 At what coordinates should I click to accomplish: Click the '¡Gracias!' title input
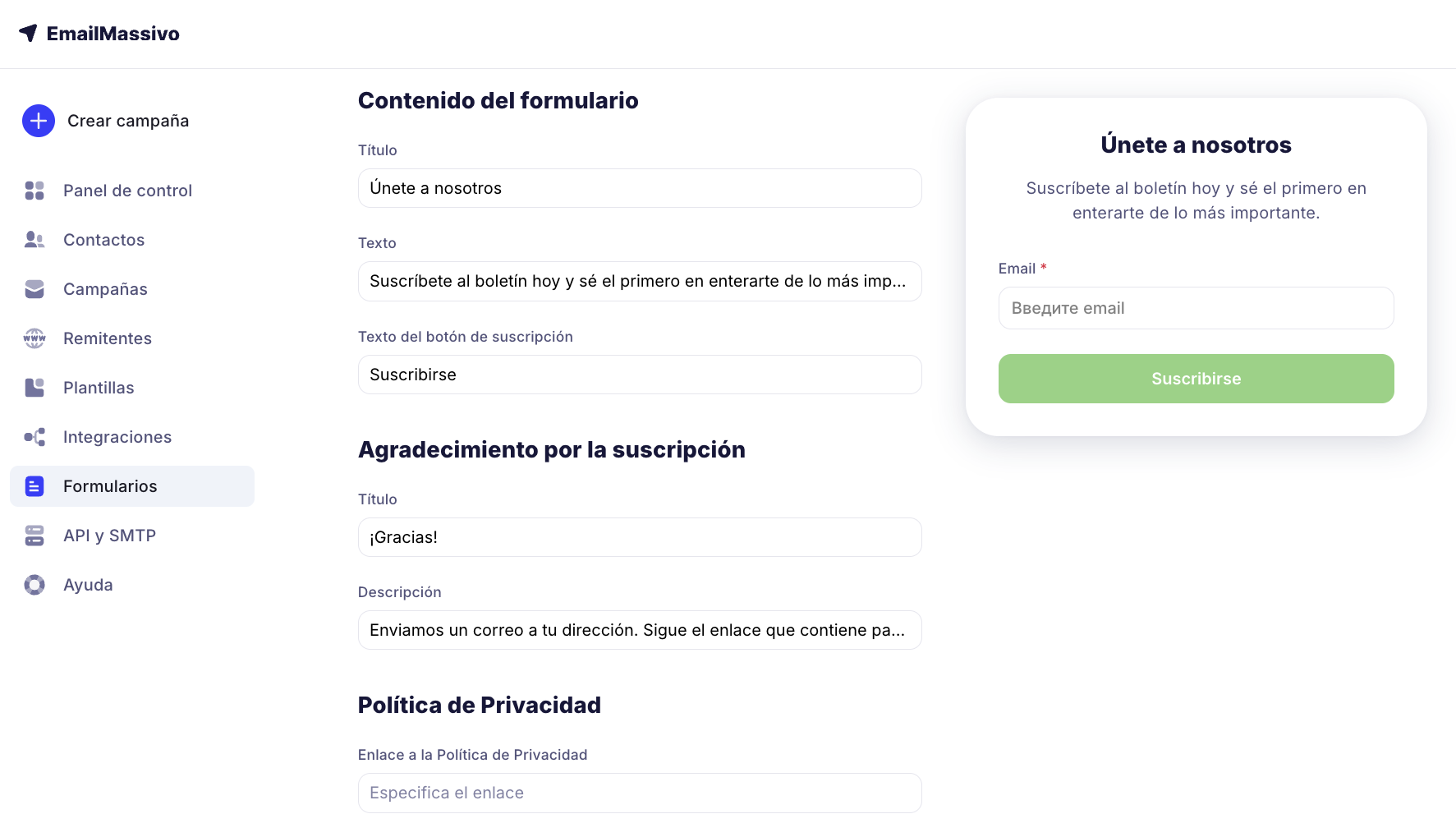click(x=640, y=537)
